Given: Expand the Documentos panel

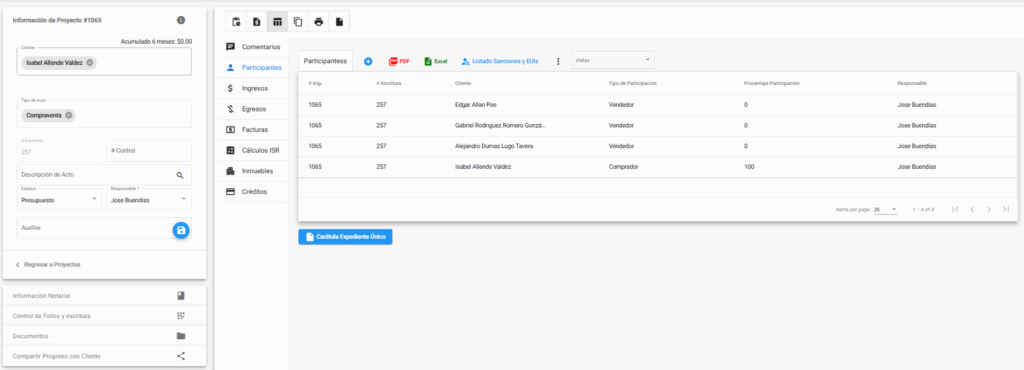Looking at the screenshot, I should (x=104, y=336).
